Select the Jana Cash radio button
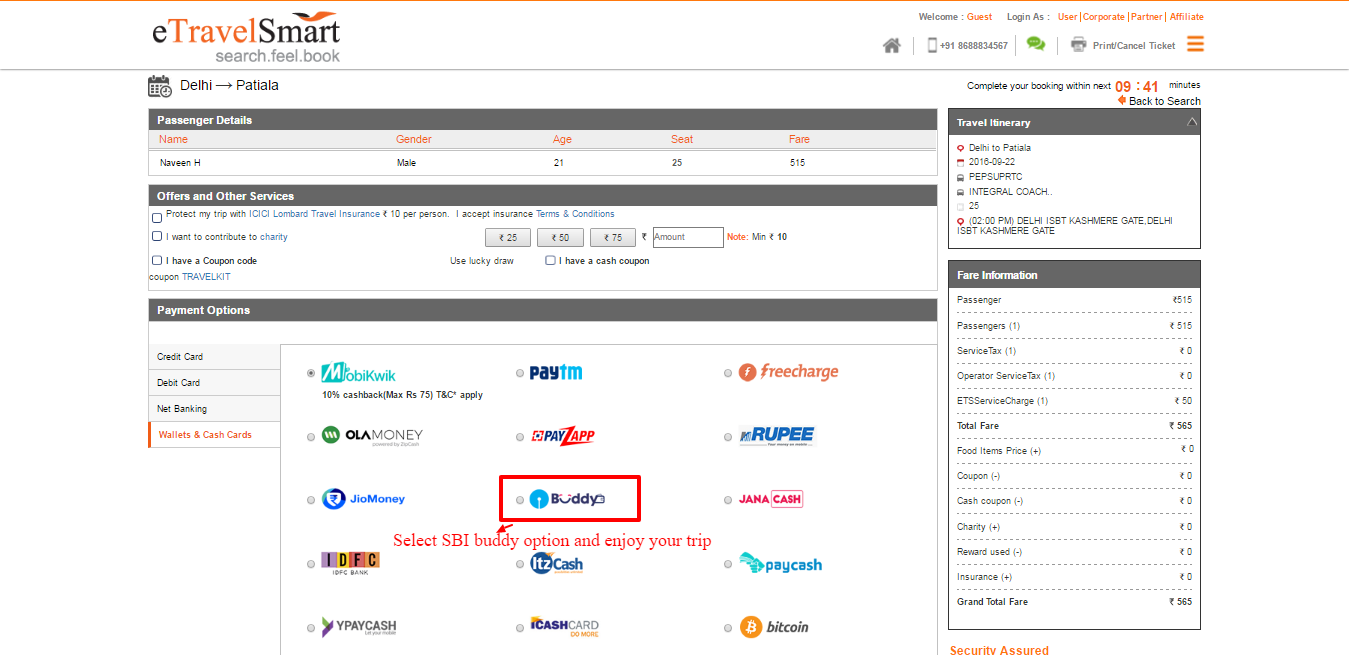This screenshot has width=1349, height=655. 728,500
